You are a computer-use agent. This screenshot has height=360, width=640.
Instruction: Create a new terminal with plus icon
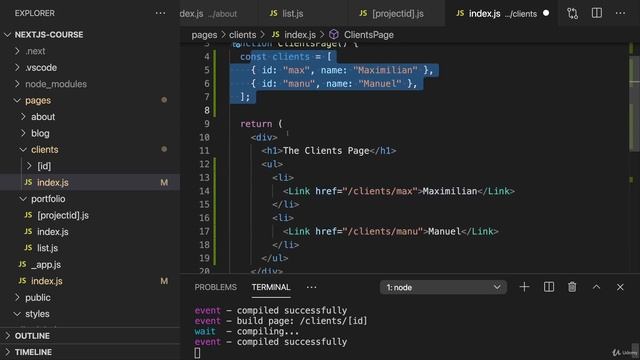tap(524, 287)
